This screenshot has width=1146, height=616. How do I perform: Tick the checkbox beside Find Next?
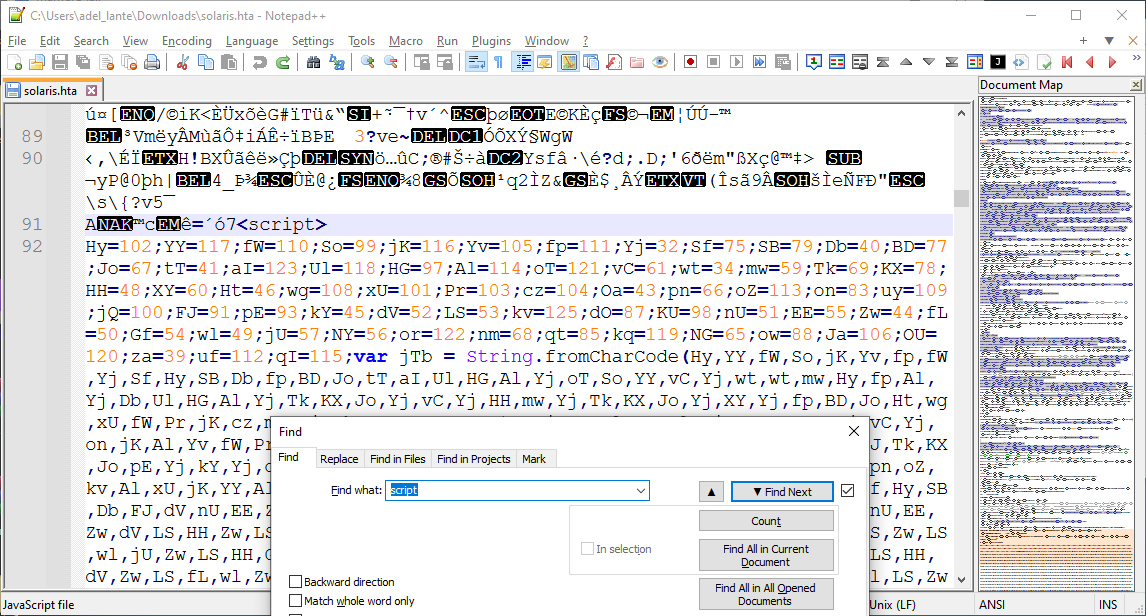(845, 490)
